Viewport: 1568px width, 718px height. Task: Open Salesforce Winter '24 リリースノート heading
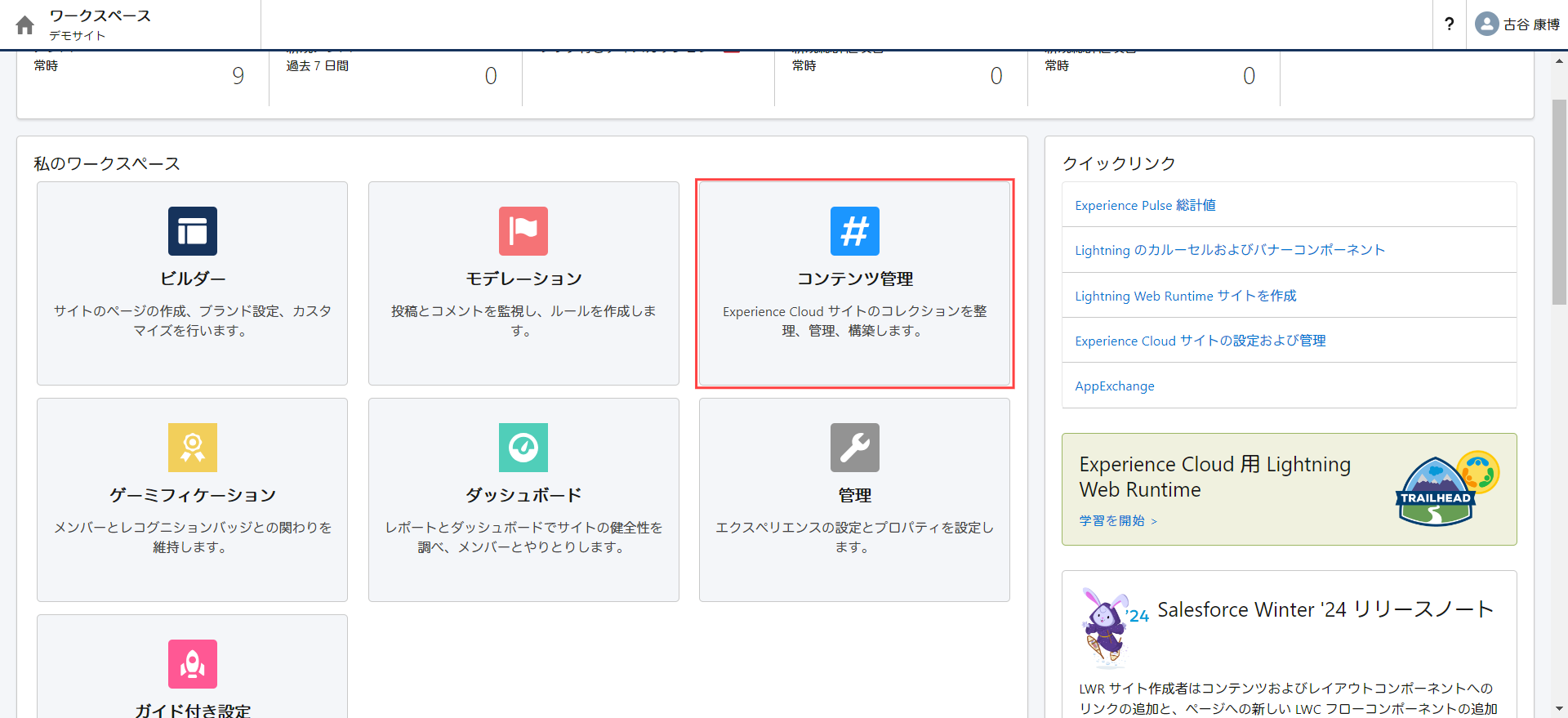pos(1325,609)
